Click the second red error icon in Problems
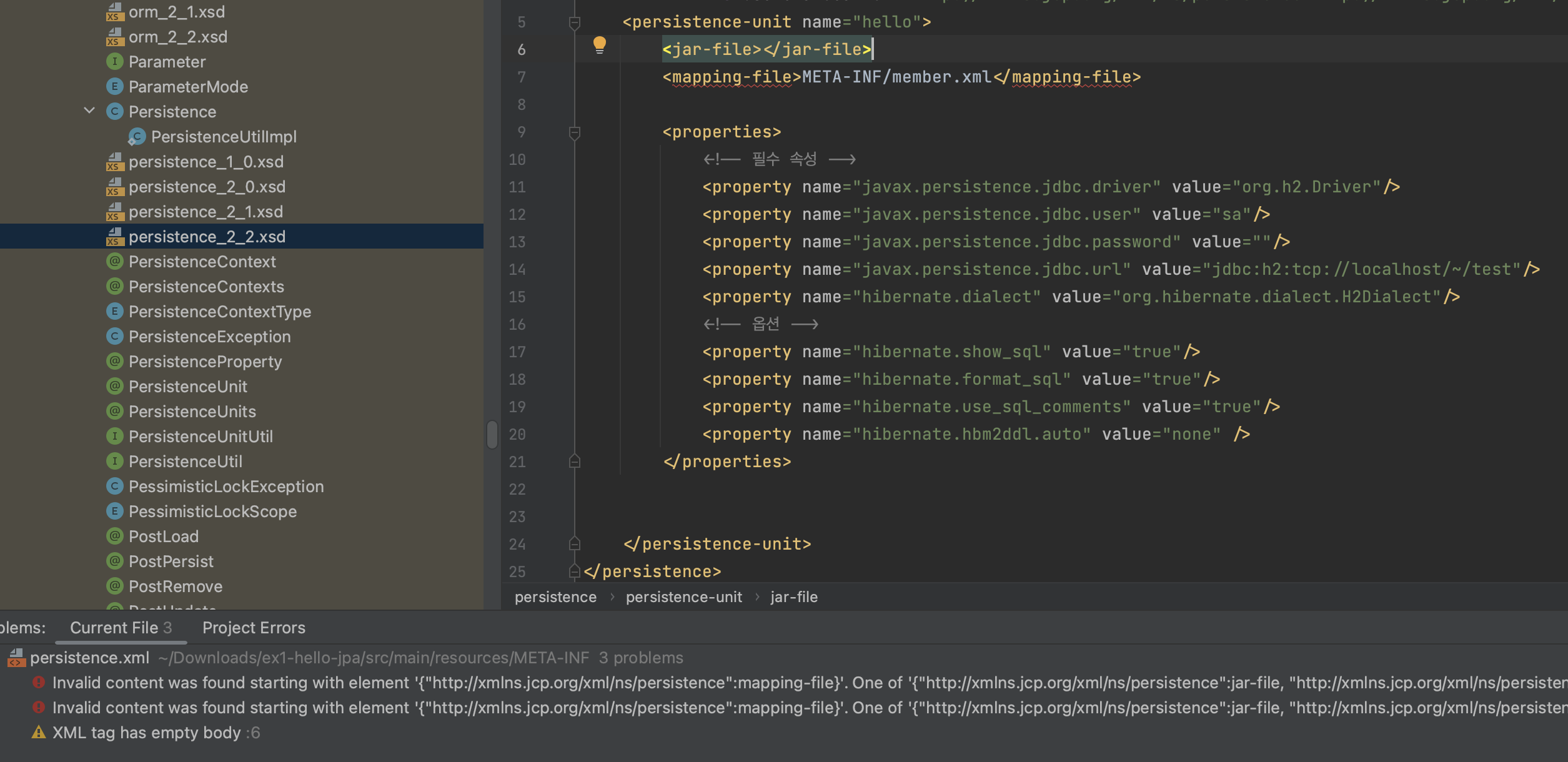The image size is (1568, 762). (39, 708)
